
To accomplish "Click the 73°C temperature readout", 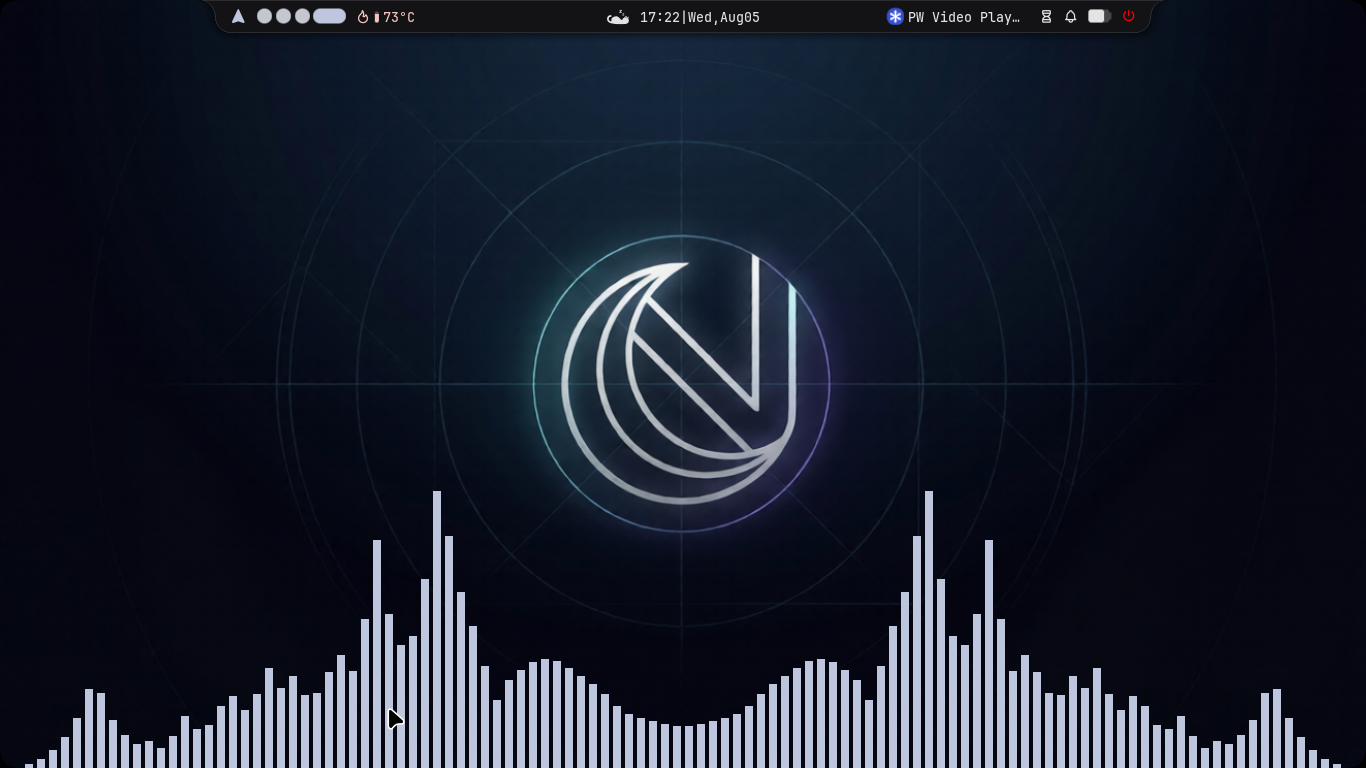I will (x=398, y=17).
